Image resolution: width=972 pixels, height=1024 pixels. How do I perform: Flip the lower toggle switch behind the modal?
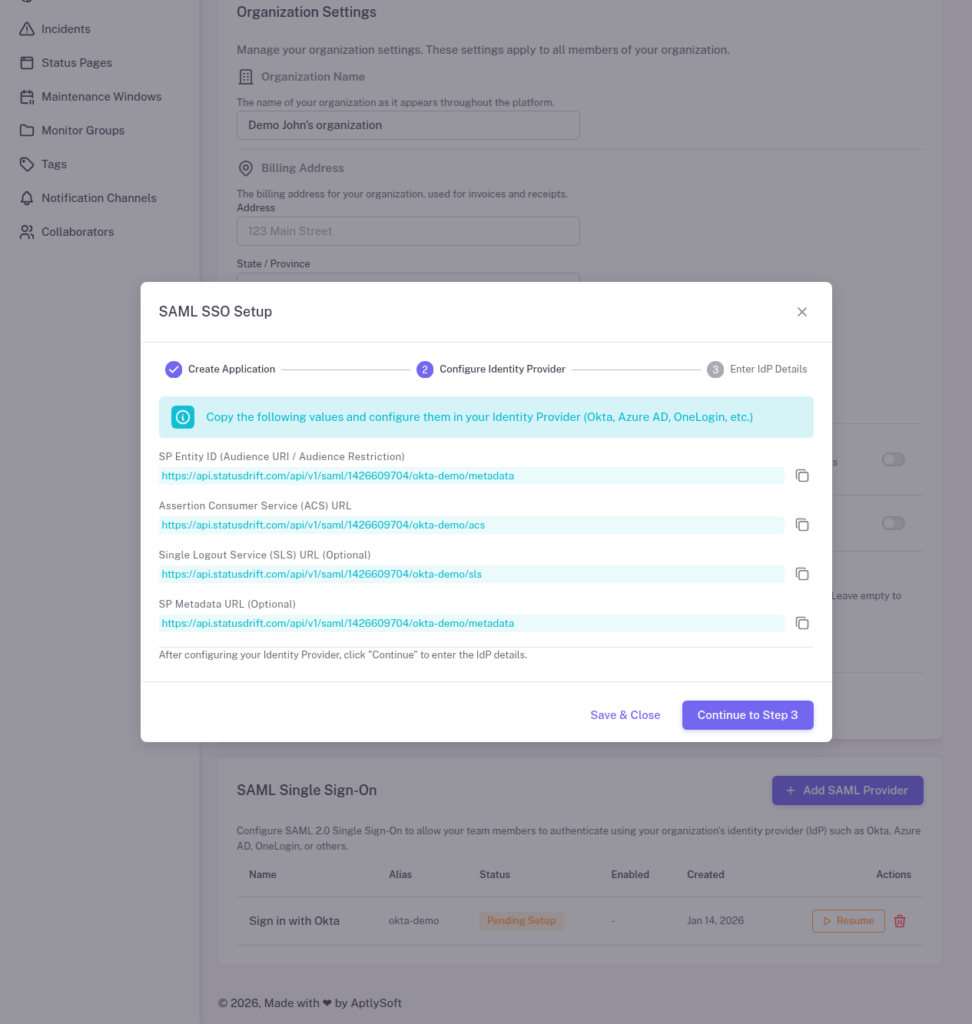point(892,523)
